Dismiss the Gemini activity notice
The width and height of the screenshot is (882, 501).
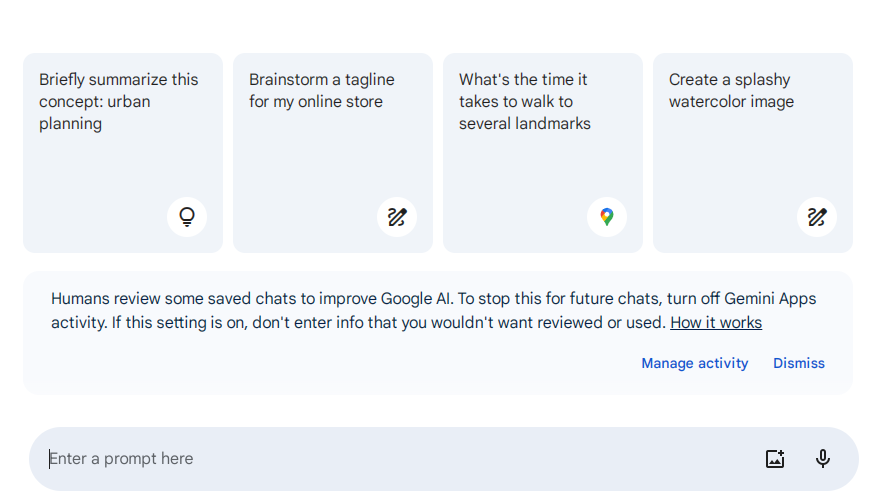(x=799, y=364)
